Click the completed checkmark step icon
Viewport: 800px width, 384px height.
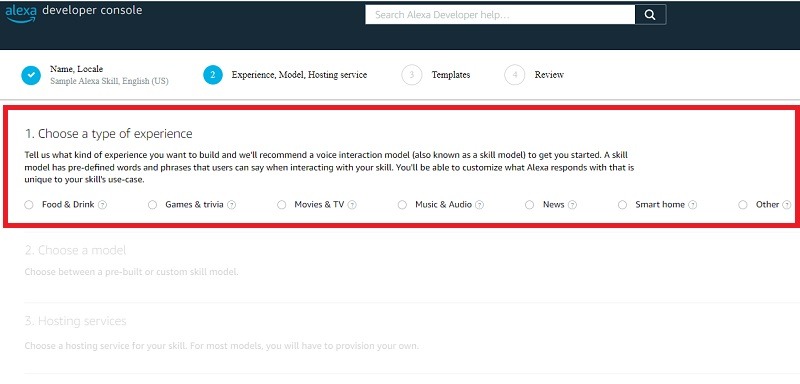tap(31, 75)
